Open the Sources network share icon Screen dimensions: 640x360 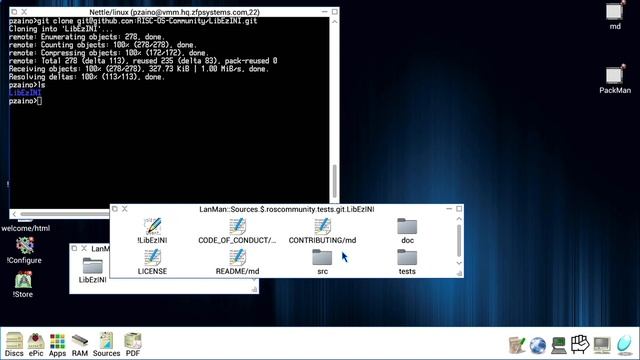(x=106, y=345)
